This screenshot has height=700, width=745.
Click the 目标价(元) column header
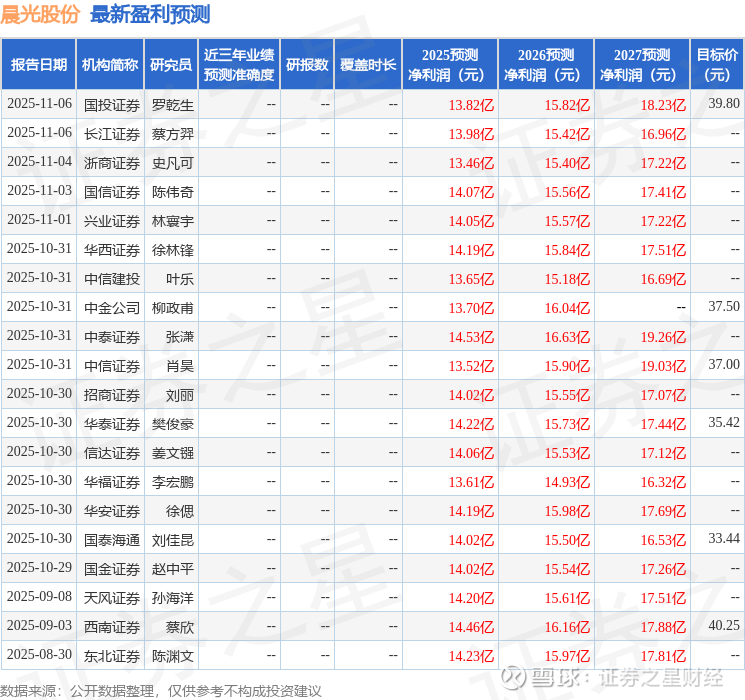coord(717,64)
